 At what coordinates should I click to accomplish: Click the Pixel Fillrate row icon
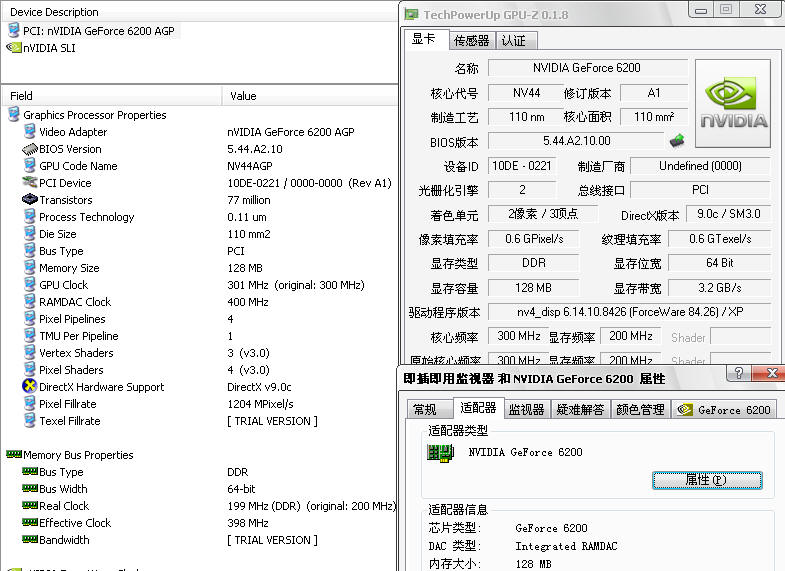pyautogui.click(x=30, y=404)
